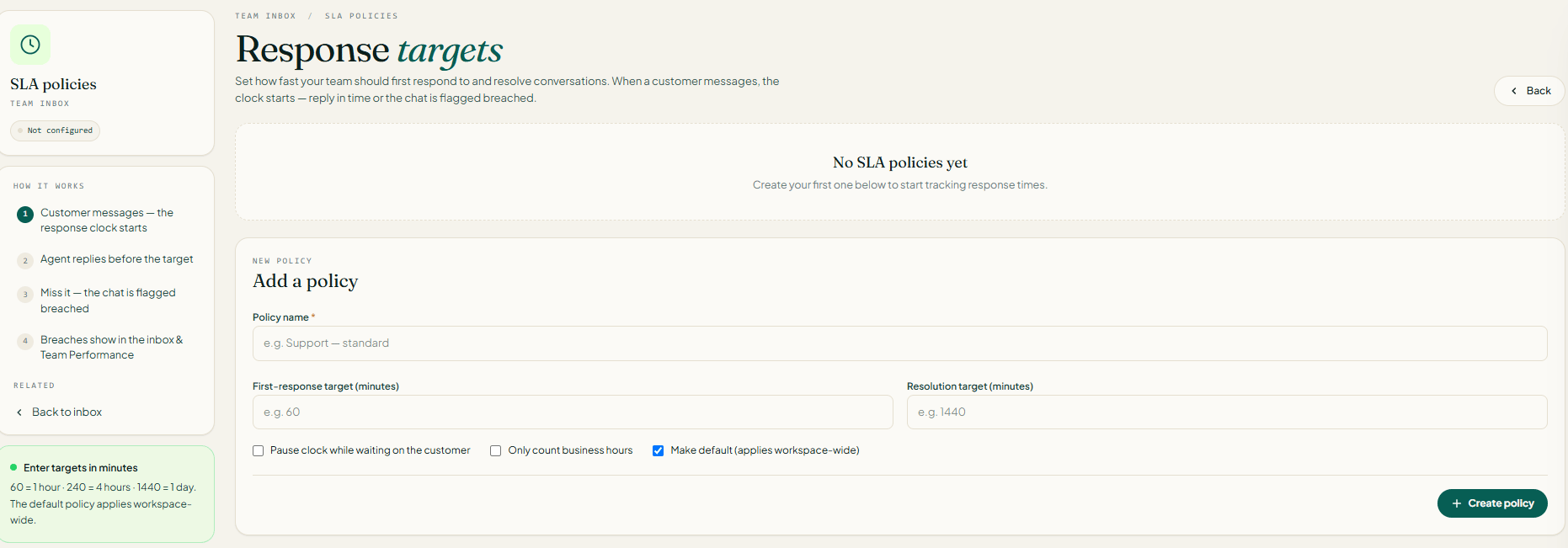Viewport: 1568px width, 548px height.
Task: Focus the First-response target minutes field
Action: (x=573, y=412)
